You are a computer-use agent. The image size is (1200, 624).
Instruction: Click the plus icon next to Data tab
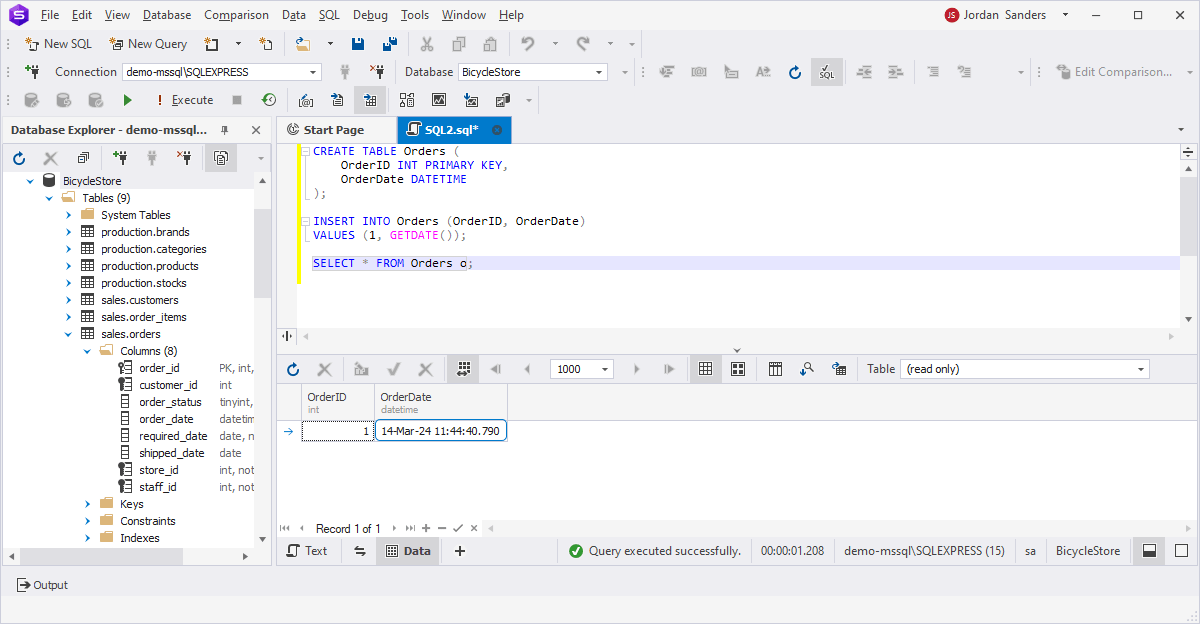460,551
